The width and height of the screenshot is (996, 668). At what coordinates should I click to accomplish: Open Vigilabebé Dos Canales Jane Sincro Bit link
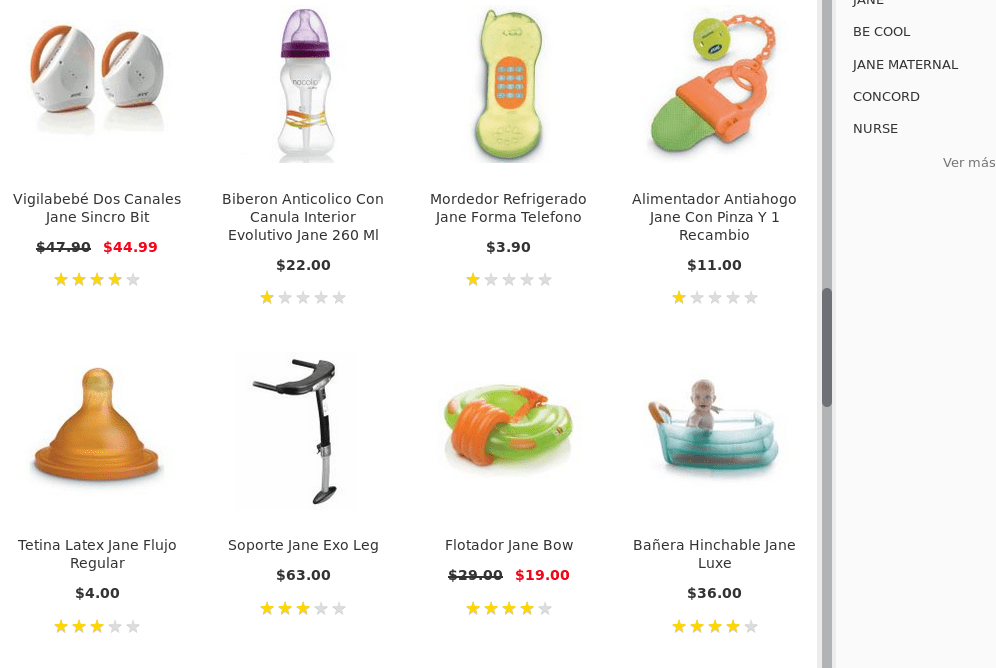click(97, 208)
